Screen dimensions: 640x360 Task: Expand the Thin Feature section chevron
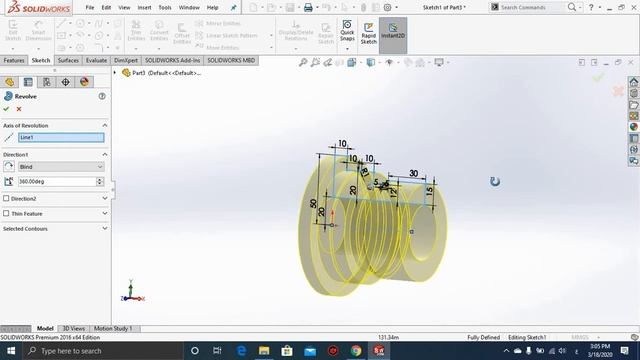click(105, 213)
